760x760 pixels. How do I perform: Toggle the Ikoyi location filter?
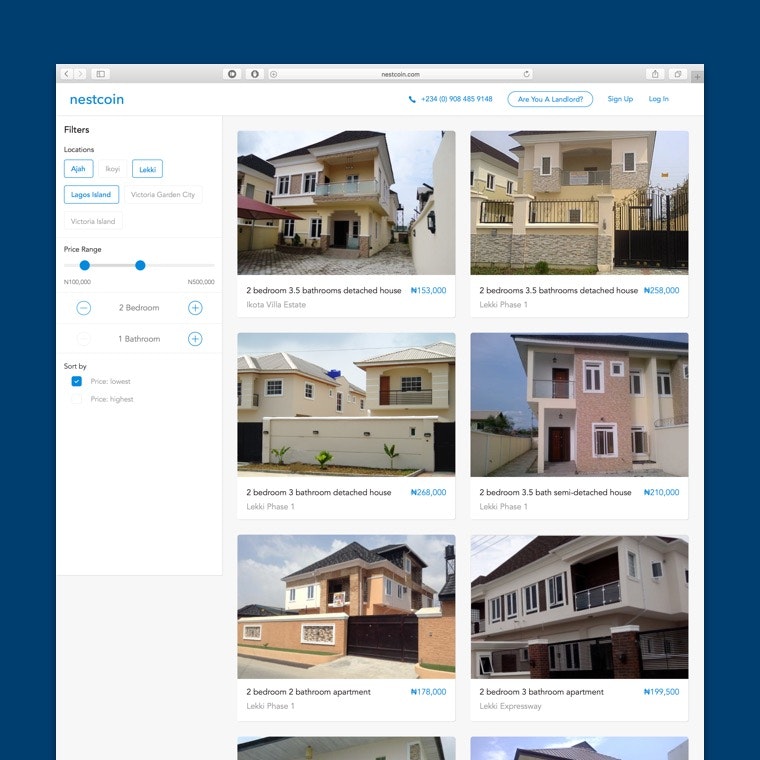pyautogui.click(x=112, y=169)
